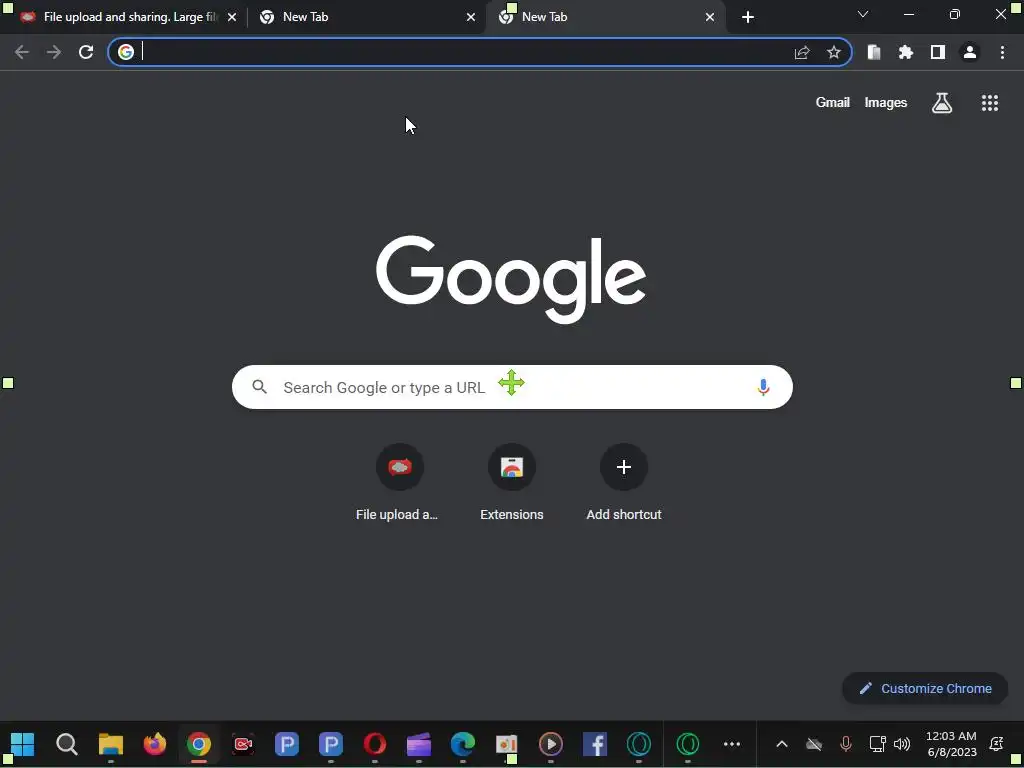The width and height of the screenshot is (1024, 768).
Task: Launch Opera browser from taskbar
Action: [x=375, y=744]
